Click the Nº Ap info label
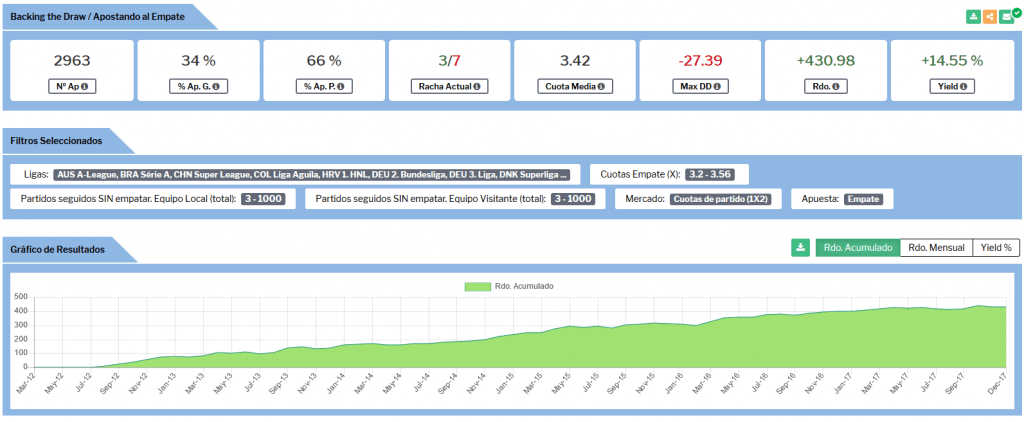 click(x=72, y=86)
